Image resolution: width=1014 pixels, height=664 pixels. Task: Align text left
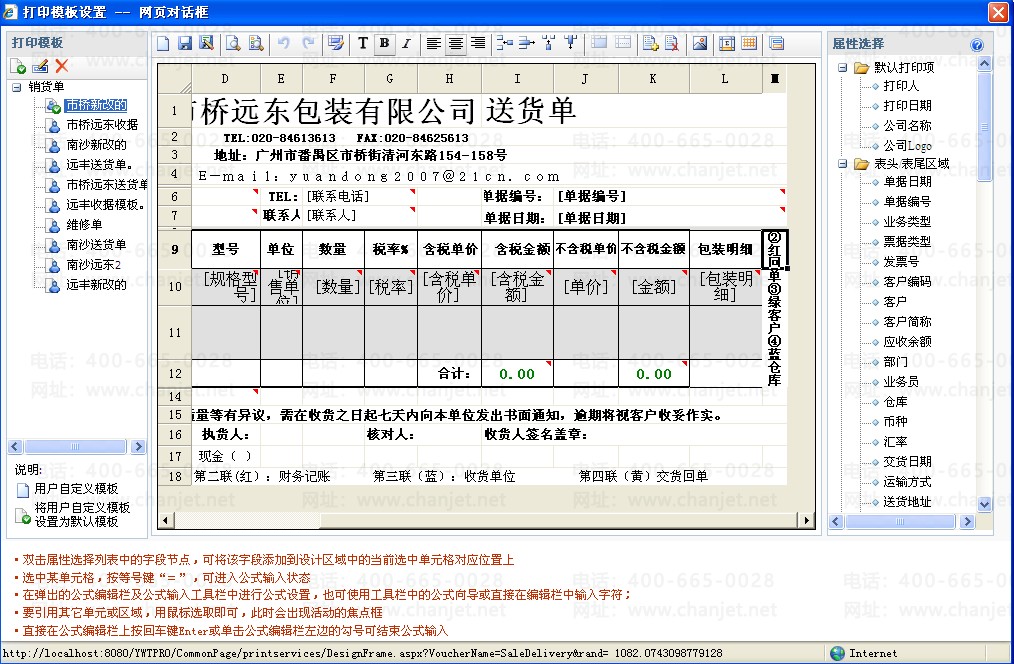click(433, 43)
